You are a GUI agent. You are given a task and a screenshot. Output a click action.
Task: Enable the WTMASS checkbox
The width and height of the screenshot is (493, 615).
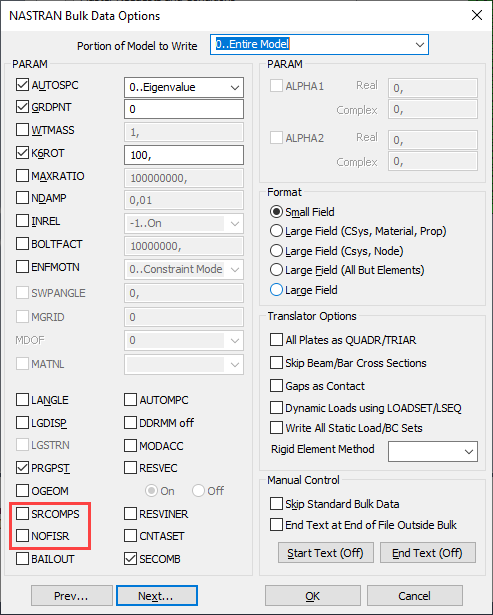tap(22, 129)
